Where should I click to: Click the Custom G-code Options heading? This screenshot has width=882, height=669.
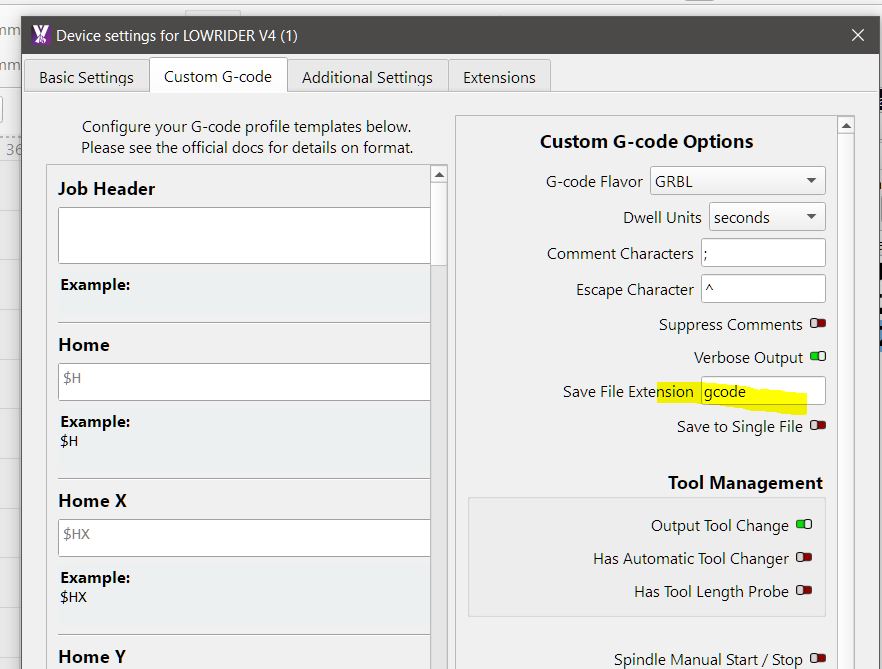click(x=646, y=142)
